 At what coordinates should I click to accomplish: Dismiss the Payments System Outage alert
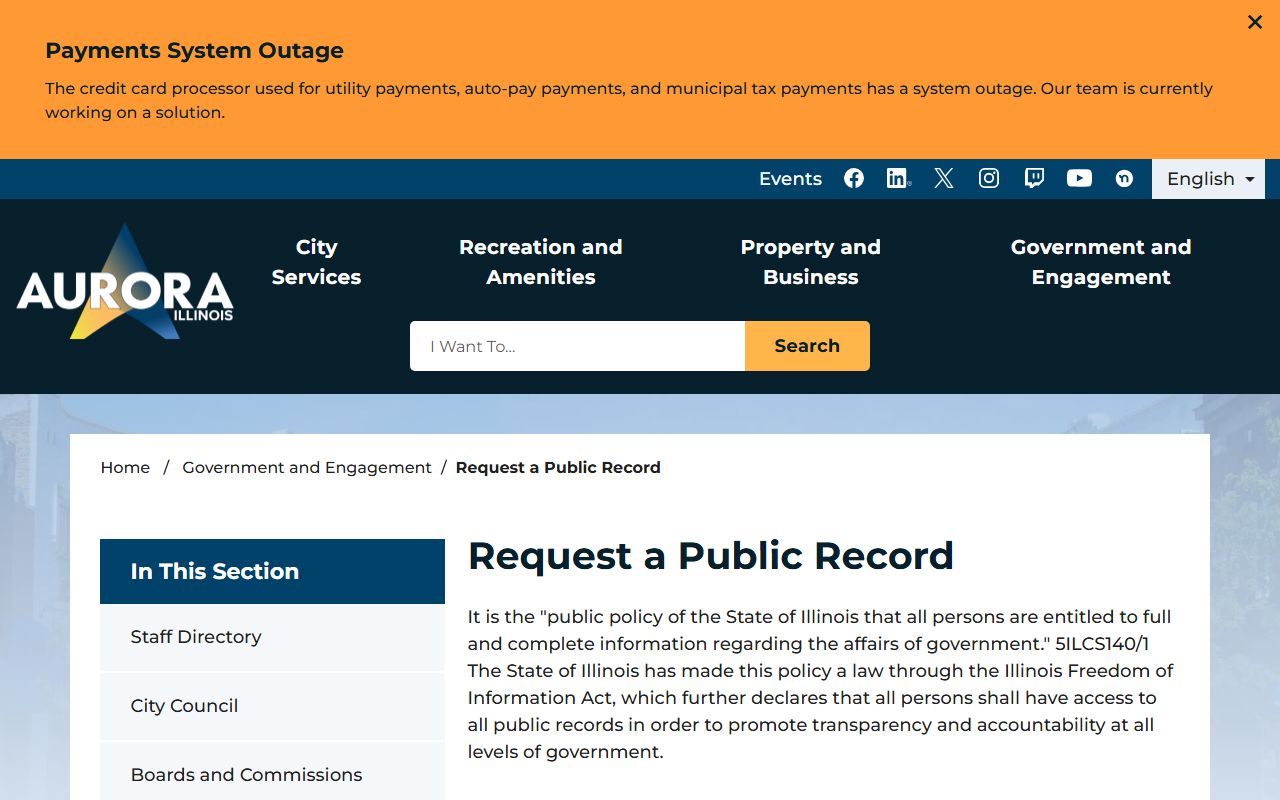click(1254, 22)
